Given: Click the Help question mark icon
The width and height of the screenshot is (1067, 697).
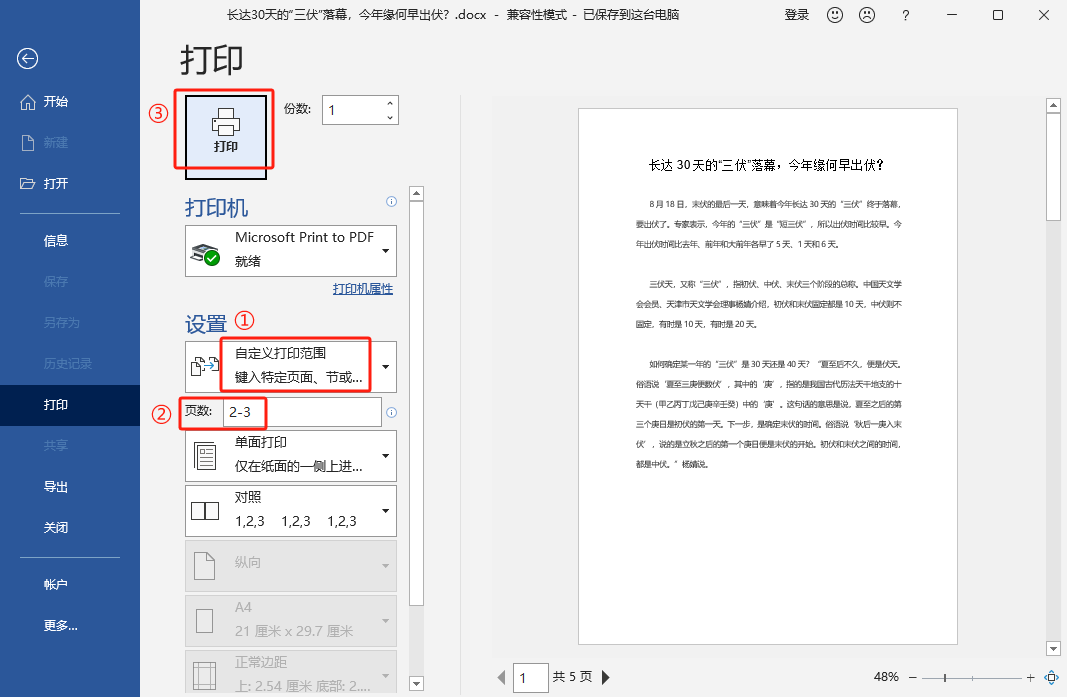Looking at the screenshot, I should 905,15.
